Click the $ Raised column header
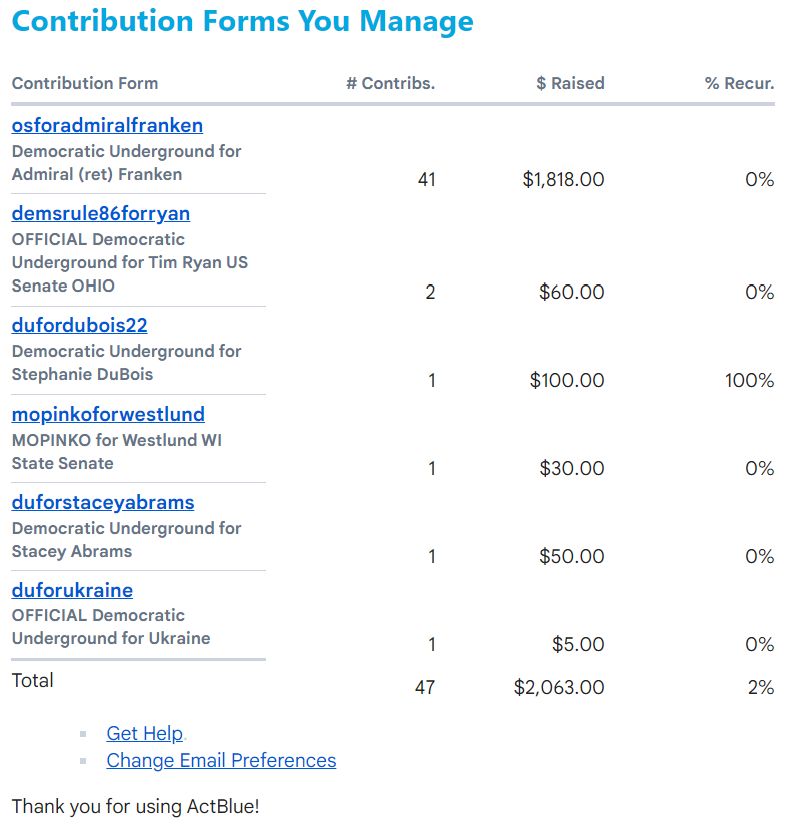 (x=570, y=84)
